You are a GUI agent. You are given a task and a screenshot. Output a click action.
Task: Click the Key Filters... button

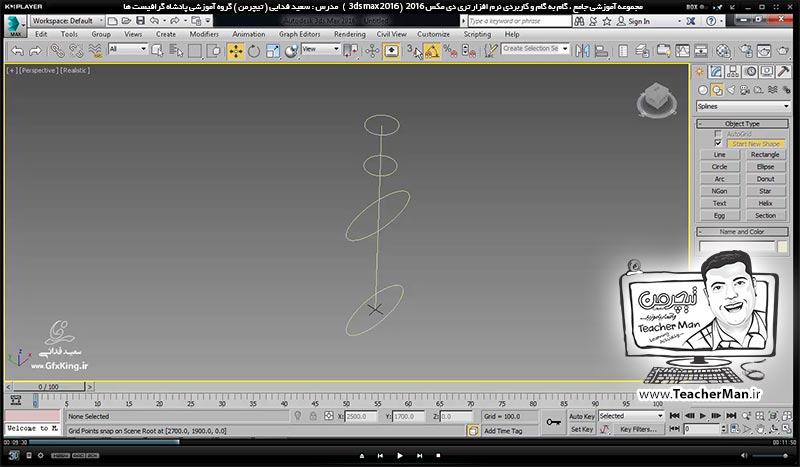tap(638, 429)
